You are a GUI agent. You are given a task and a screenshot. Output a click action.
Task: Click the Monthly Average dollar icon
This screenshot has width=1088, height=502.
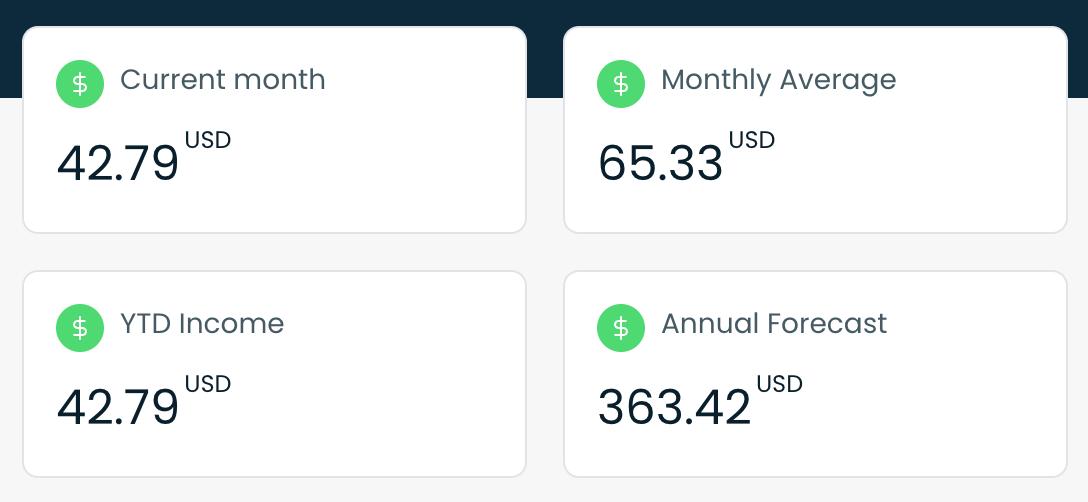point(621,84)
